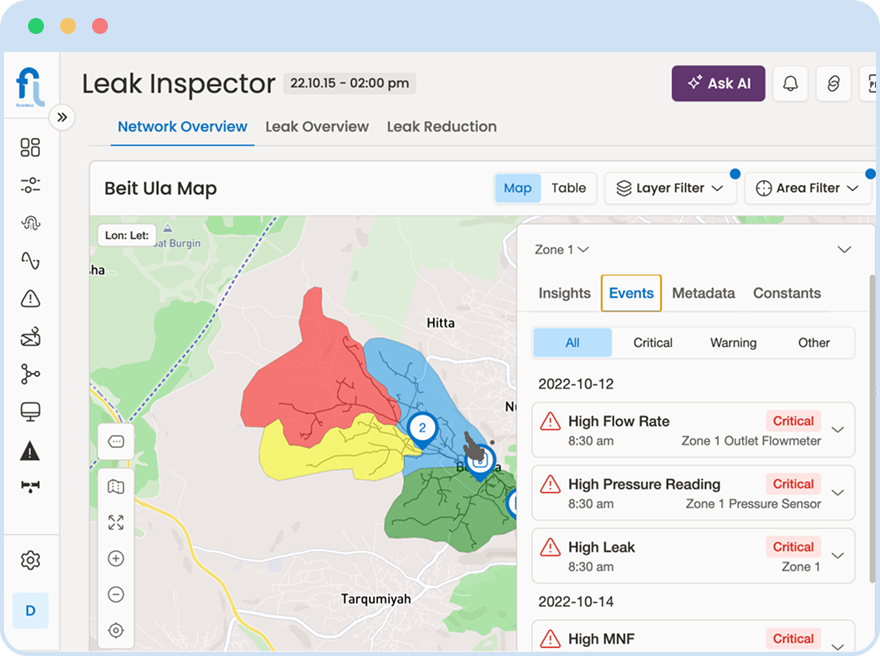Toggle the map labels pill control
This screenshot has height=656, width=880.
(x=116, y=441)
